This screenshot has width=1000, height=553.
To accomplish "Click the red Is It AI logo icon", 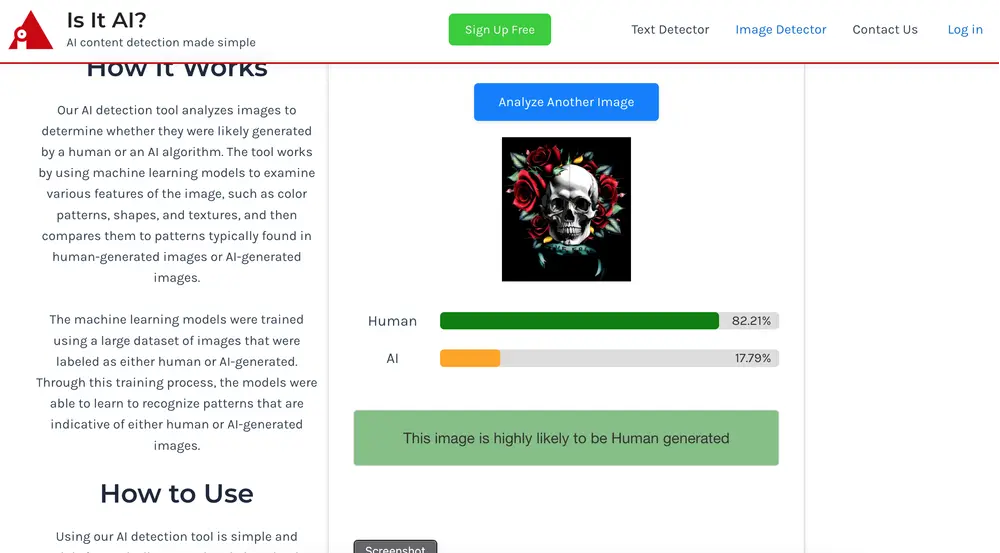I will click(30, 30).
